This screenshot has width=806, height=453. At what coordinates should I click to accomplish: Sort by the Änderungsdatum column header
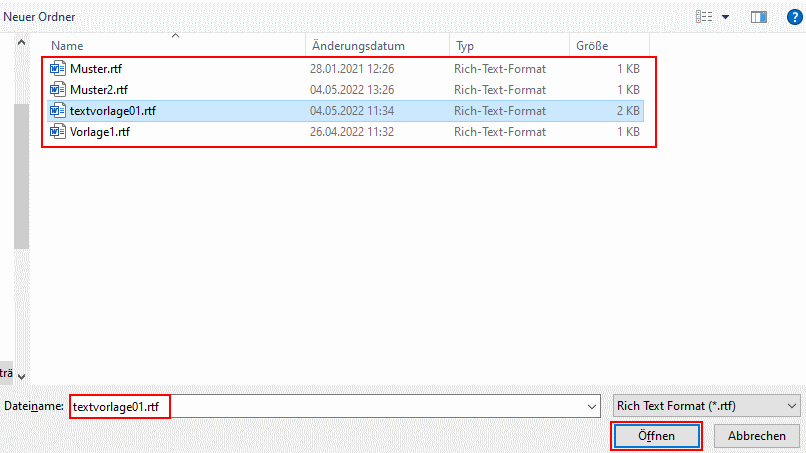(357, 46)
